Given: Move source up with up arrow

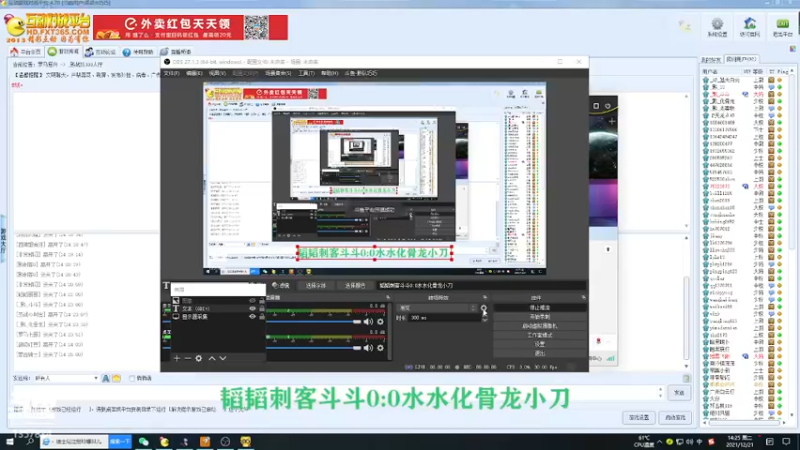Looking at the screenshot, I should (212, 358).
